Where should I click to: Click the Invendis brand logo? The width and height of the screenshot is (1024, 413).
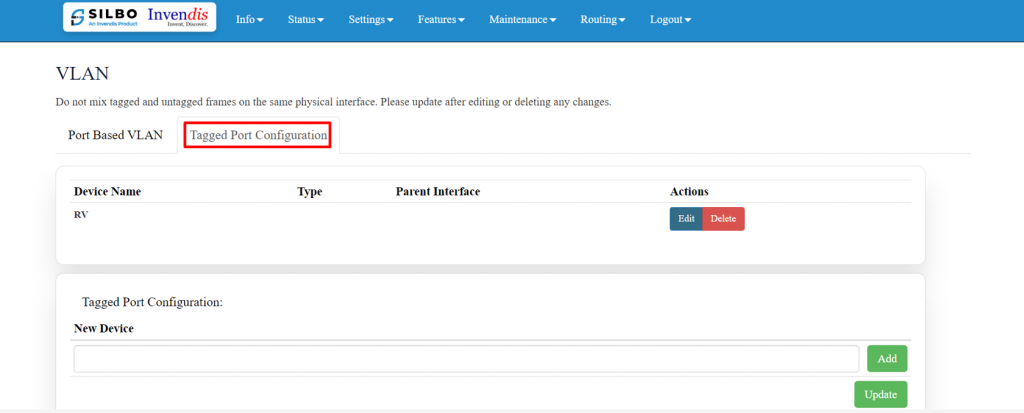pos(178,18)
